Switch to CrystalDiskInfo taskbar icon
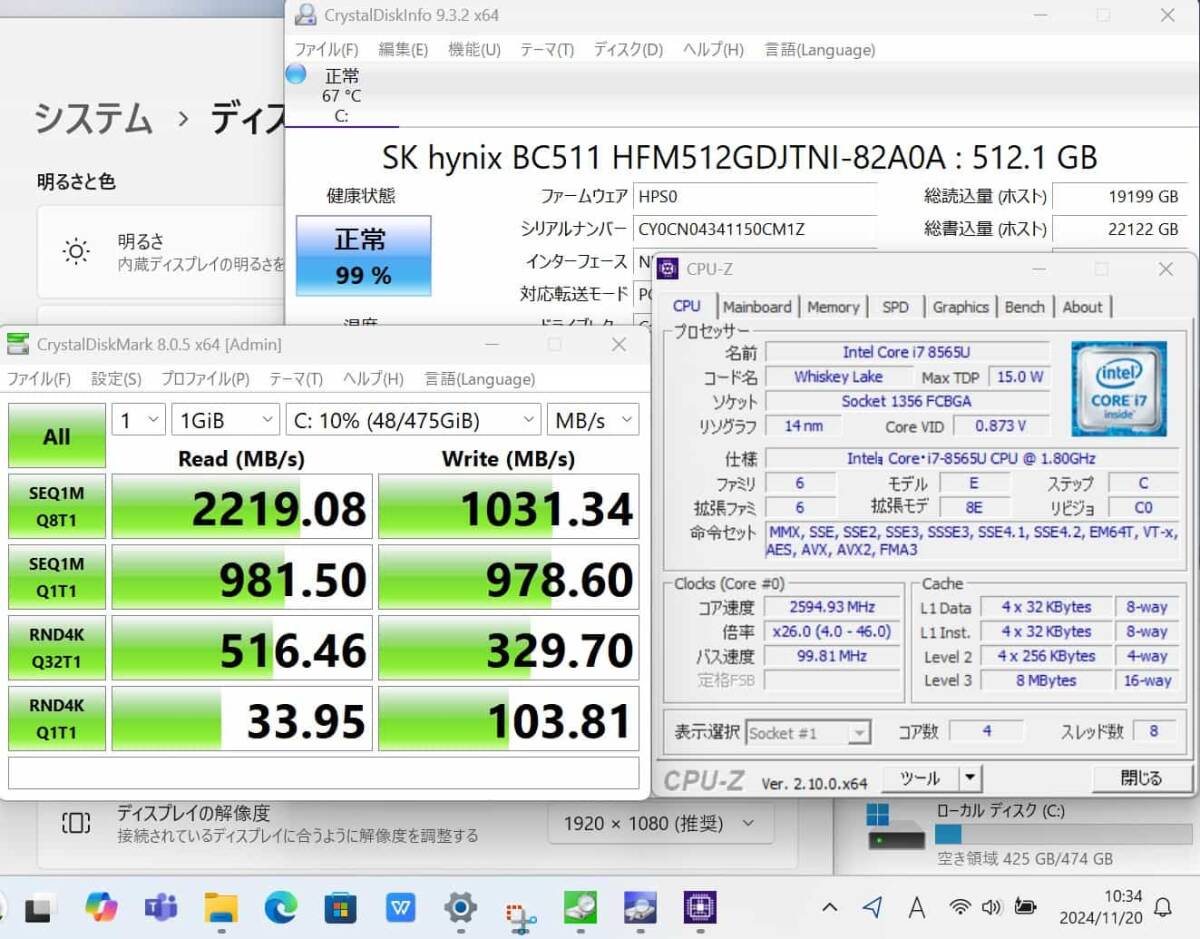1200x939 pixels. [x=640, y=908]
